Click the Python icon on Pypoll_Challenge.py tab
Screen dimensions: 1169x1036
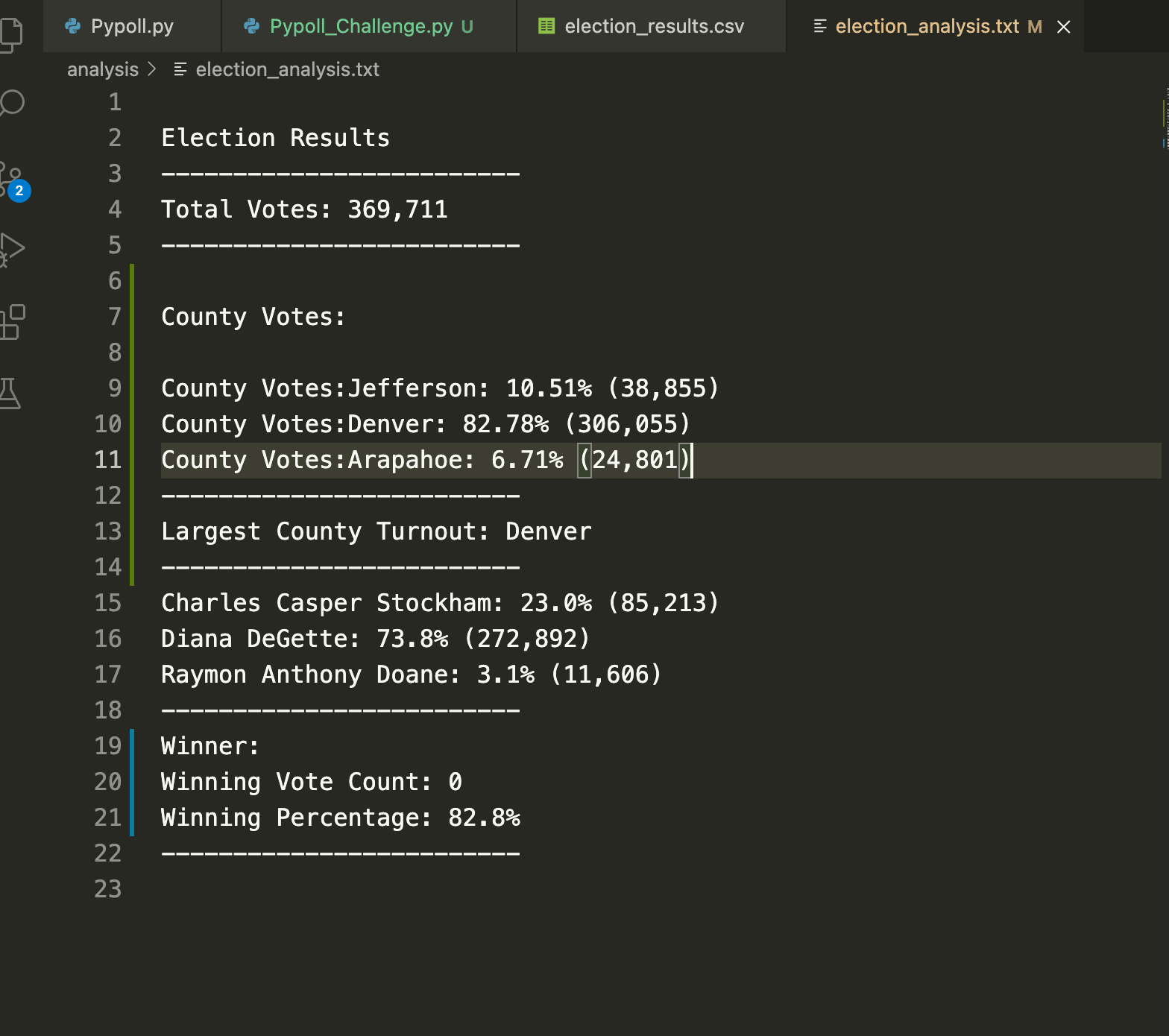pos(252,26)
